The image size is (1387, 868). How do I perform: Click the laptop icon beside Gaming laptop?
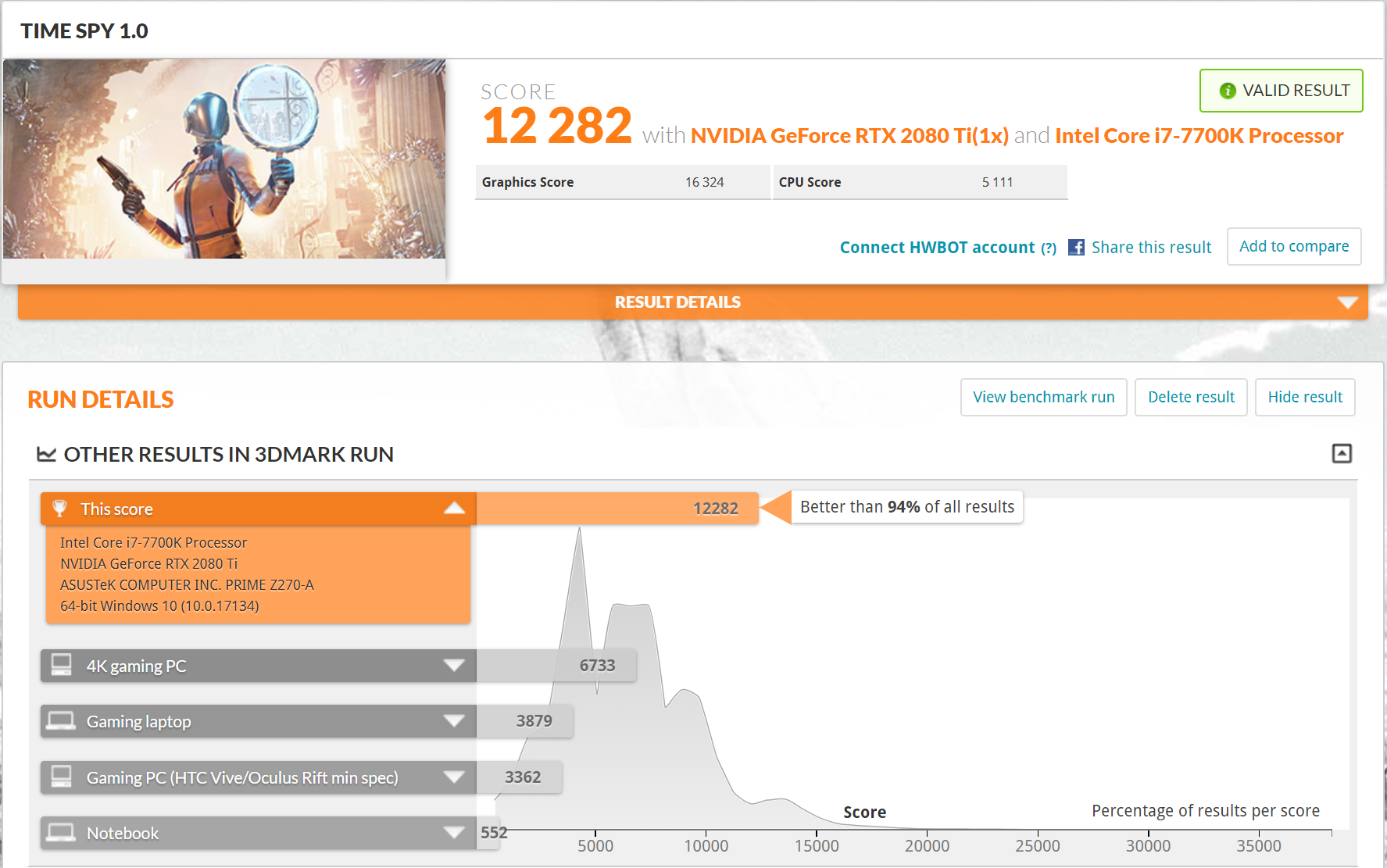61,721
